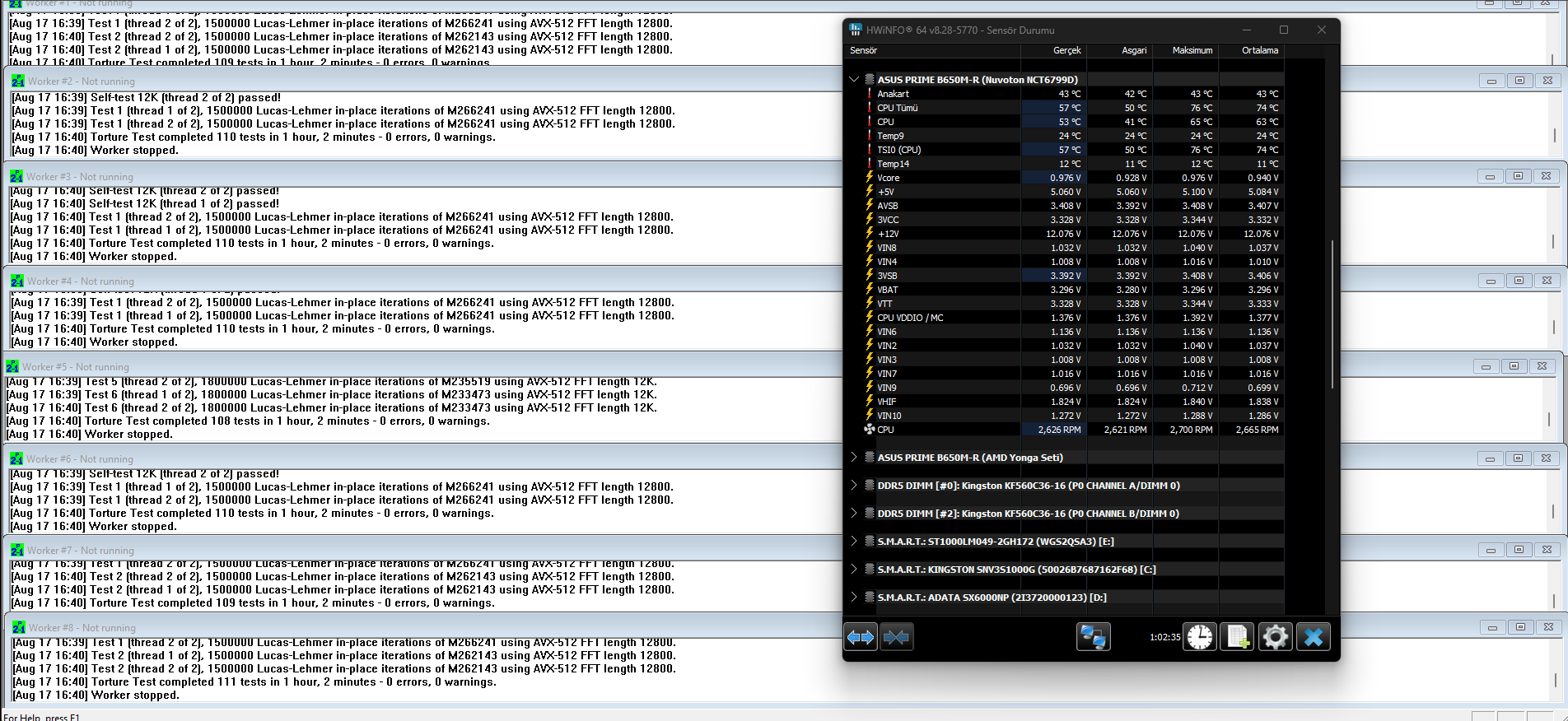Click the Worker #8 window Prime95 icon
This screenshot has height=721, width=1568.
pyautogui.click(x=19, y=627)
